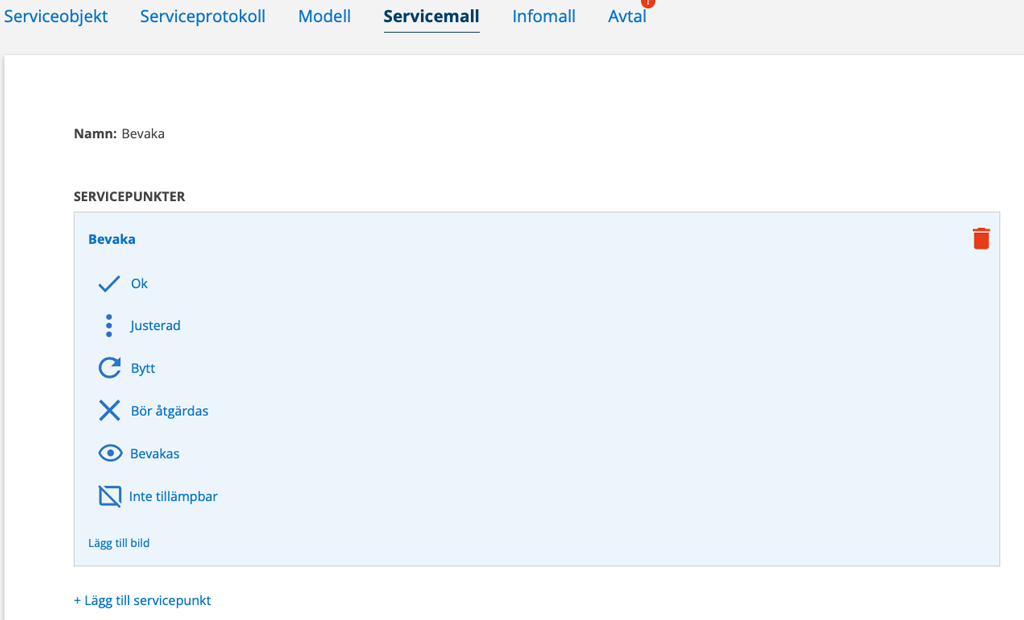
Task: Choose the Bör åtgärdas status label
Action: click(169, 411)
